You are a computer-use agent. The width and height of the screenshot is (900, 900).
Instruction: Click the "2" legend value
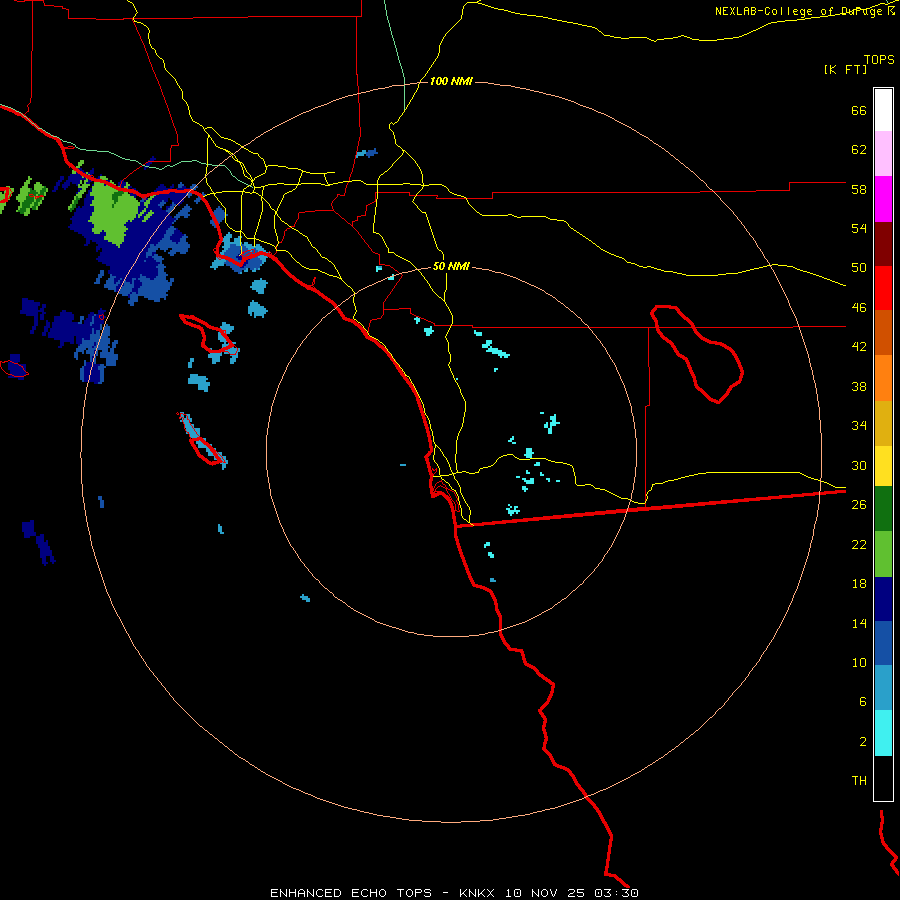(x=863, y=741)
